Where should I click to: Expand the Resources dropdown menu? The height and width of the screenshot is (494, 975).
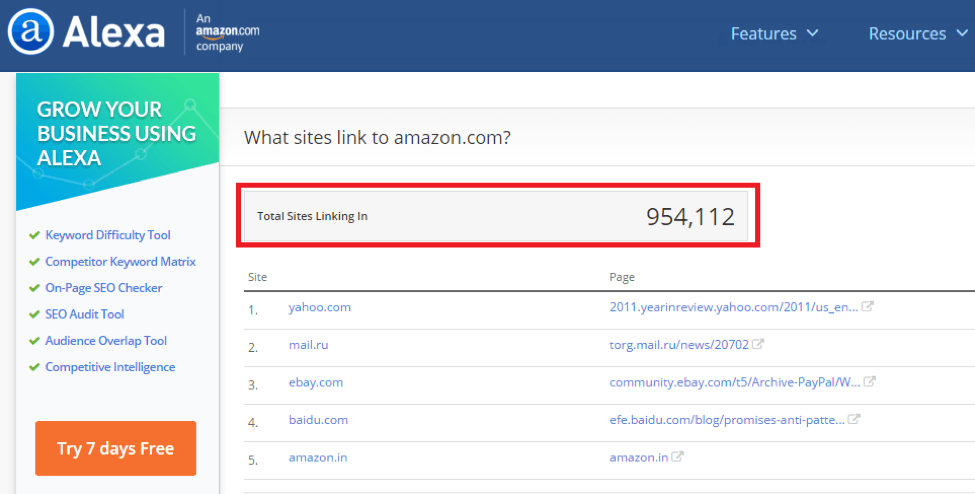[914, 34]
